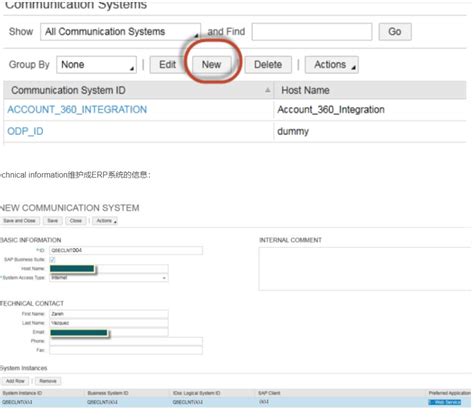Click the sort arrow in Communication System ID header
The height and width of the screenshot is (420, 474).
(267, 90)
